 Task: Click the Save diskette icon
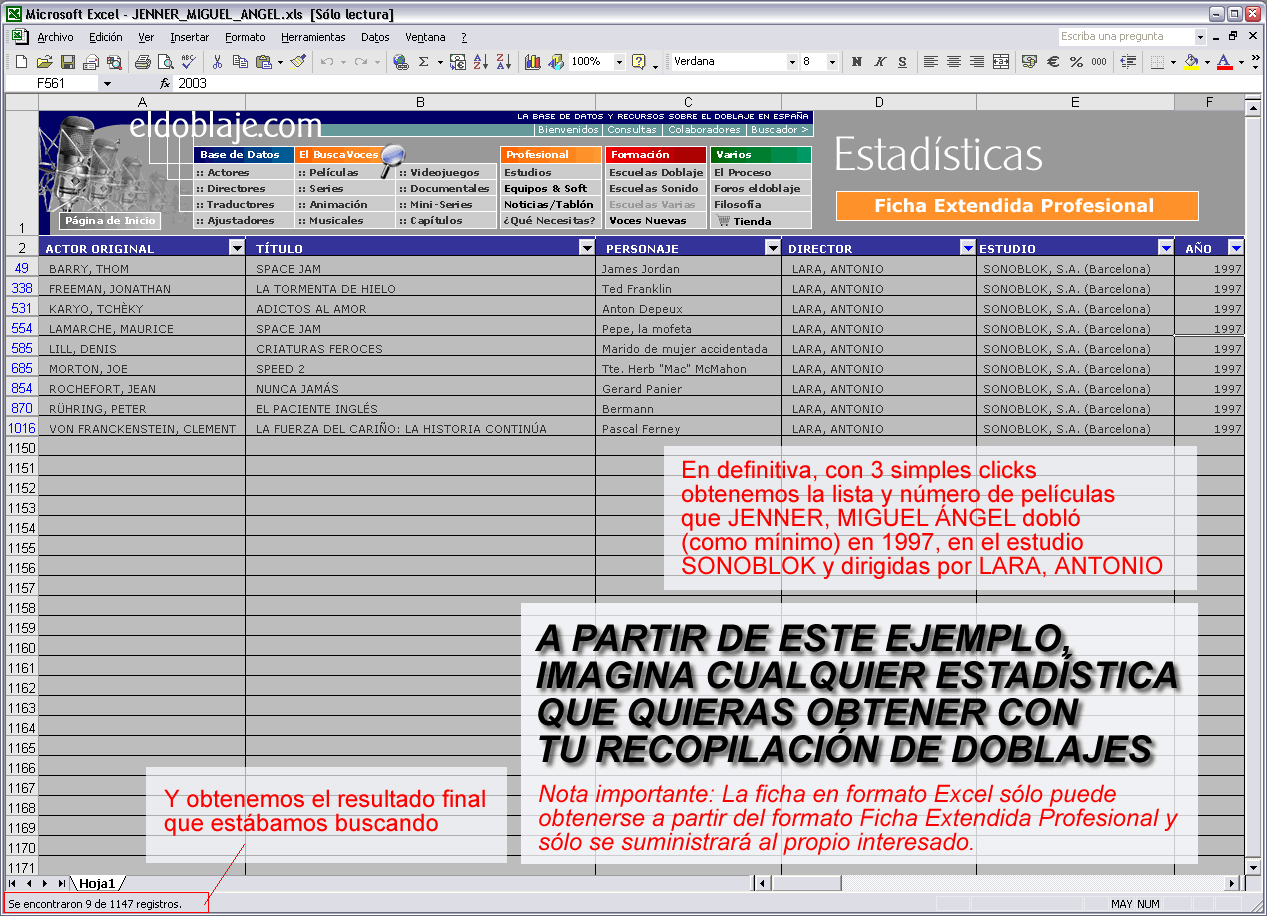(68, 62)
